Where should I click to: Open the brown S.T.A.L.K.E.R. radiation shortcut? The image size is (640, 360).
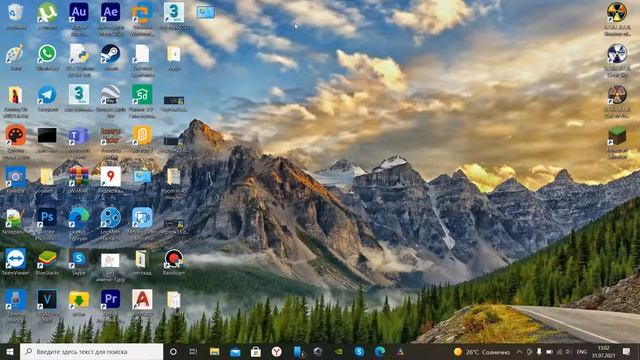tap(617, 95)
